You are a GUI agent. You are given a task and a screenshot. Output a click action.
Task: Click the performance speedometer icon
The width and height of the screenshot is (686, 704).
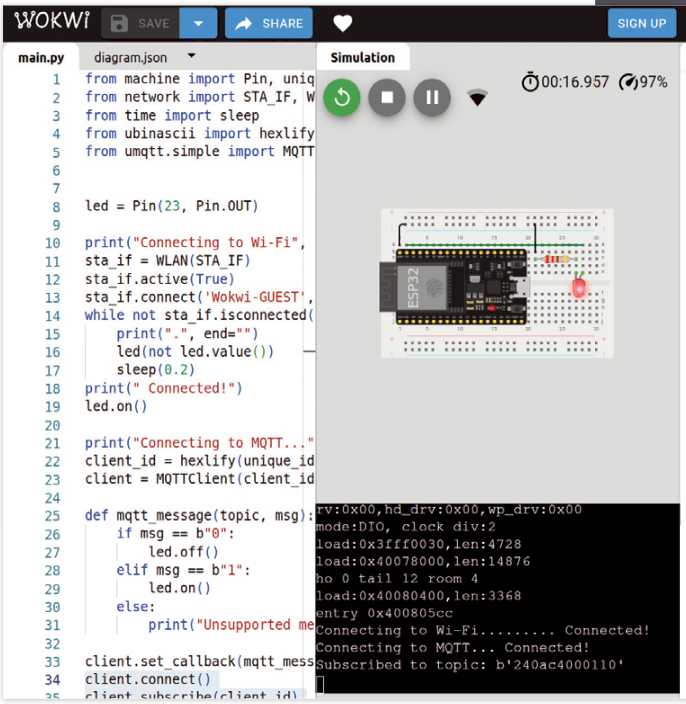[628, 82]
